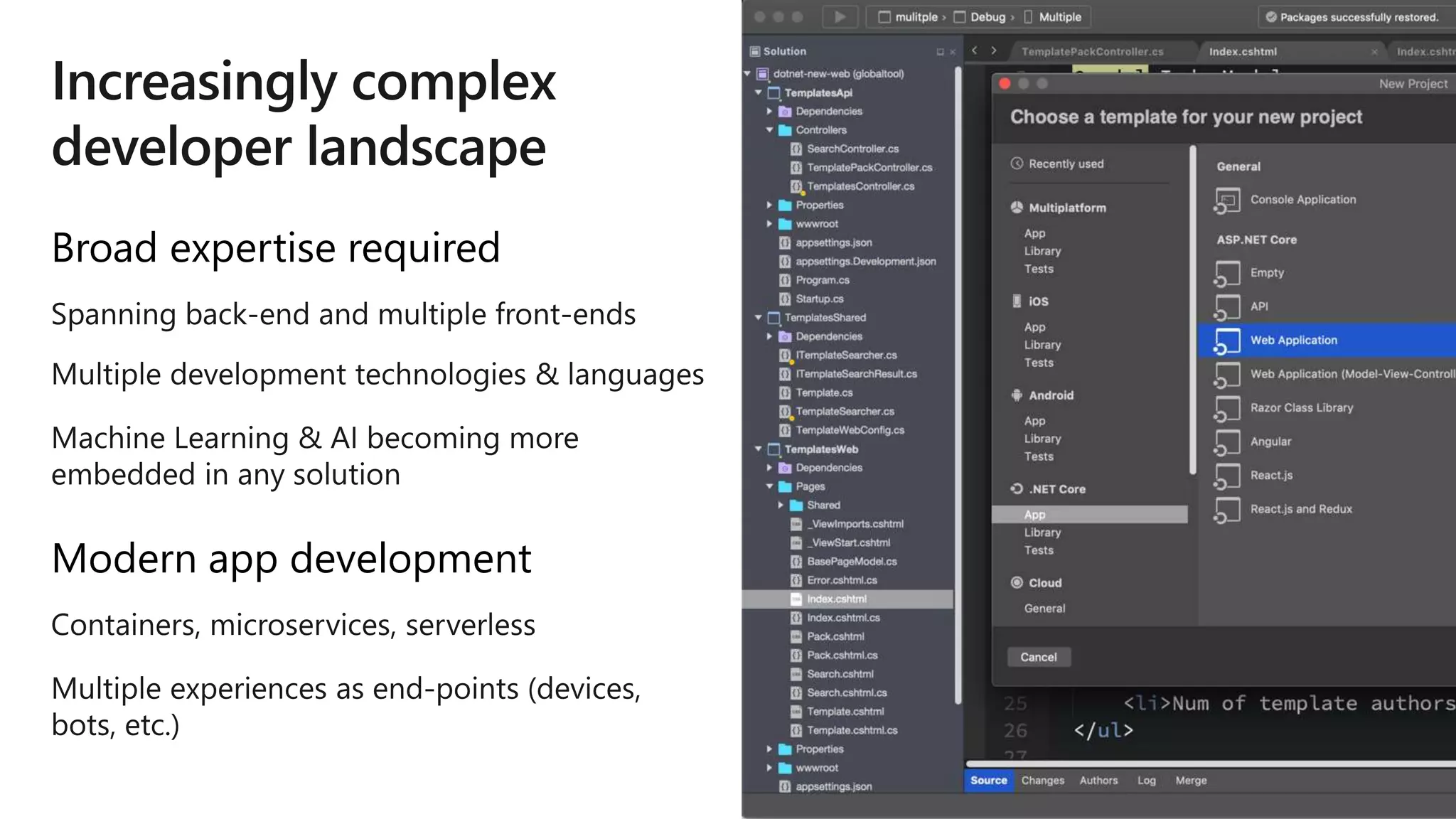1456x819 pixels.
Task: Open the Changes tab at bottom
Action: (x=1042, y=780)
